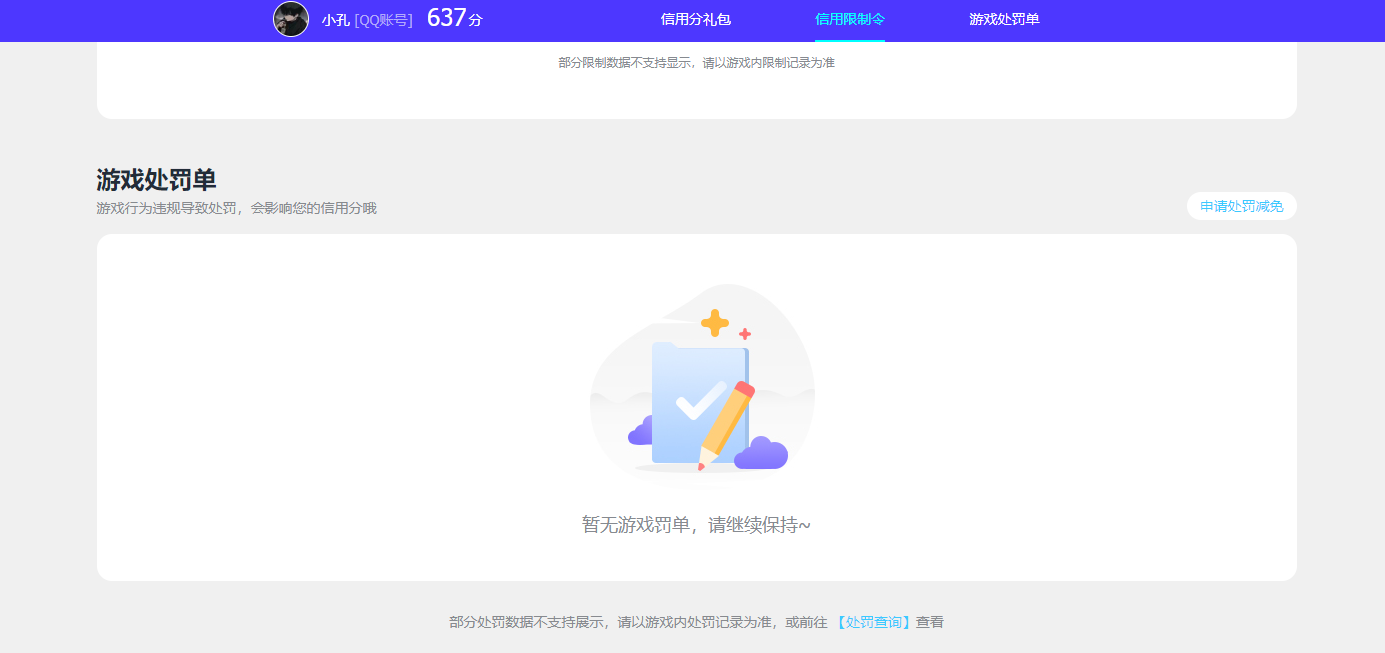
Task: Click the orange plus decoration in the illustration
Action: click(716, 321)
